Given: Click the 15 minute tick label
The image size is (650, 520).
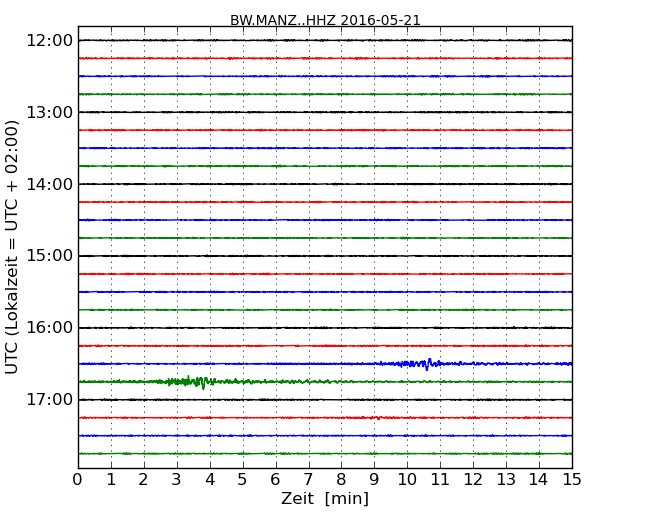Looking at the screenshot, I should point(572,480).
